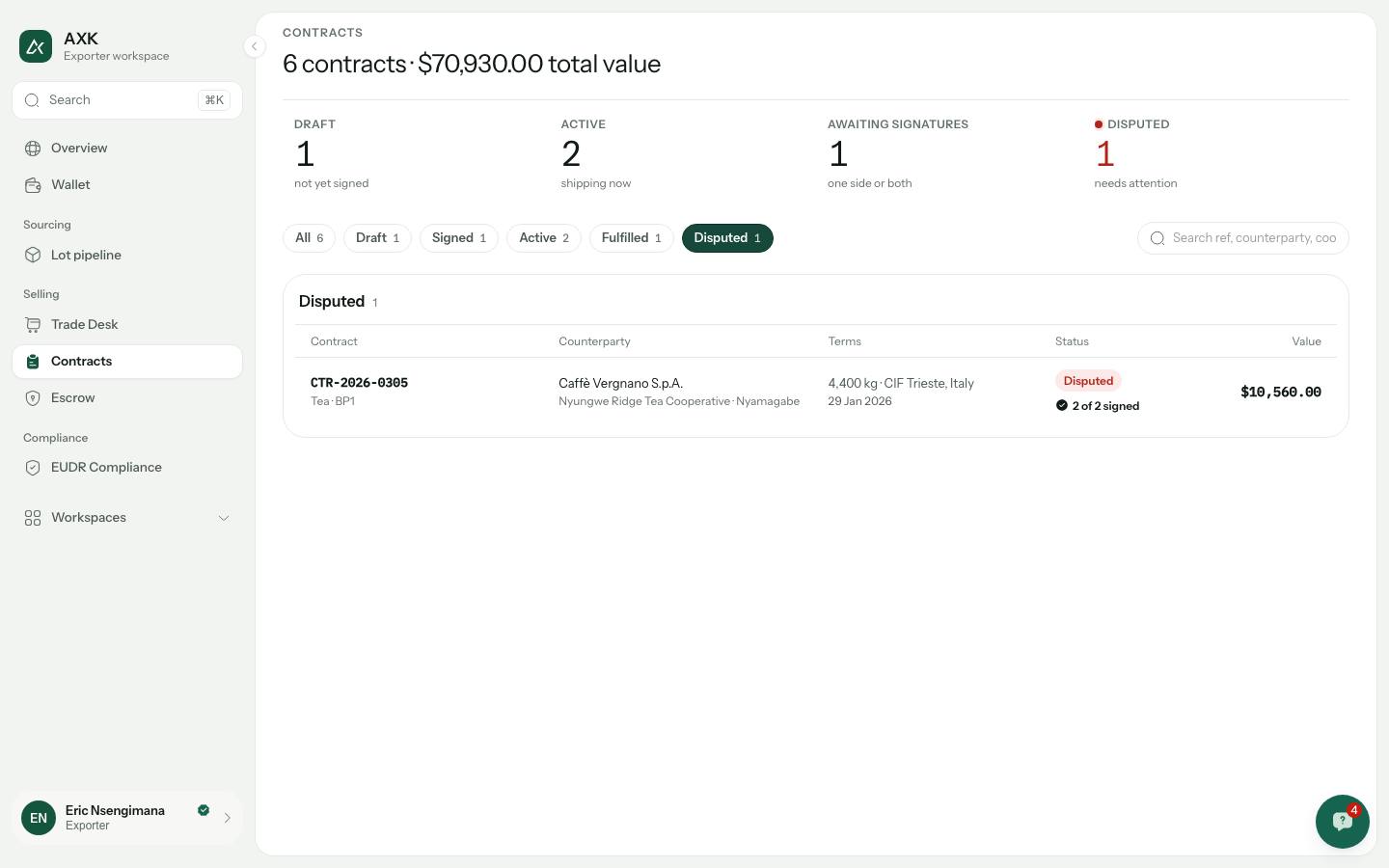Click the EUDR Compliance shield-check icon

[33, 468]
